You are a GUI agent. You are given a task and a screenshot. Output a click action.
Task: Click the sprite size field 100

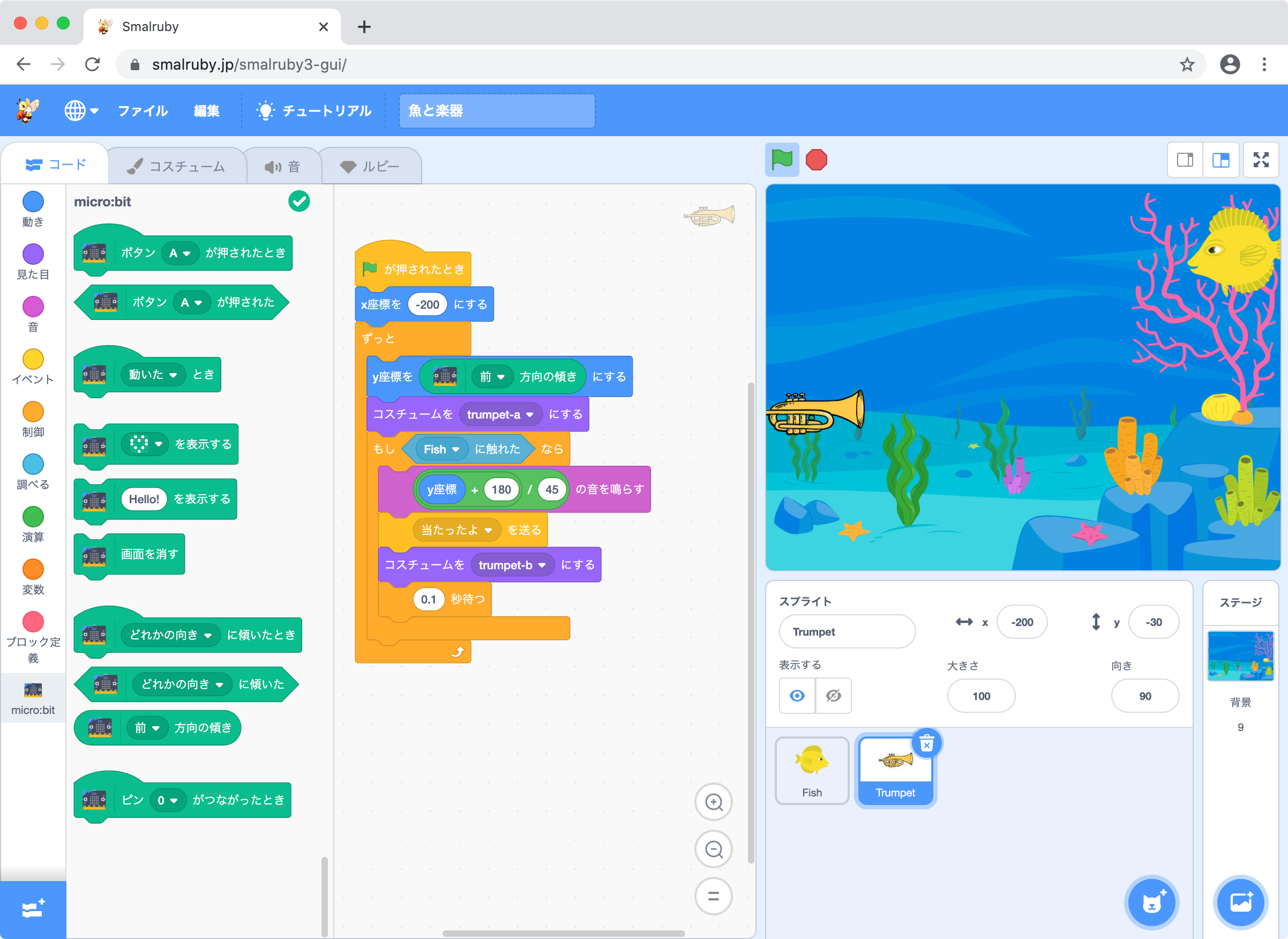981,696
